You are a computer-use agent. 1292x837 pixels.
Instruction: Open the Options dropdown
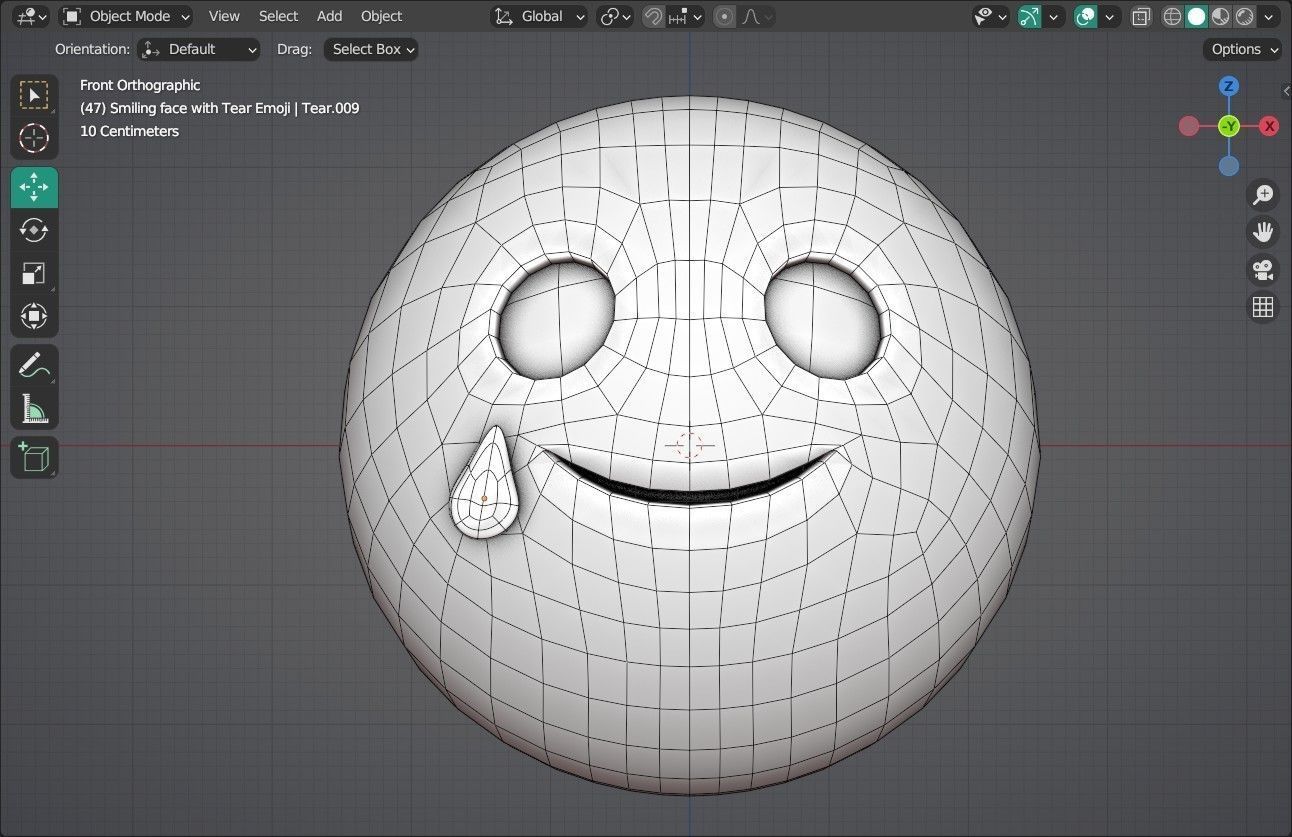click(1243, 49)
